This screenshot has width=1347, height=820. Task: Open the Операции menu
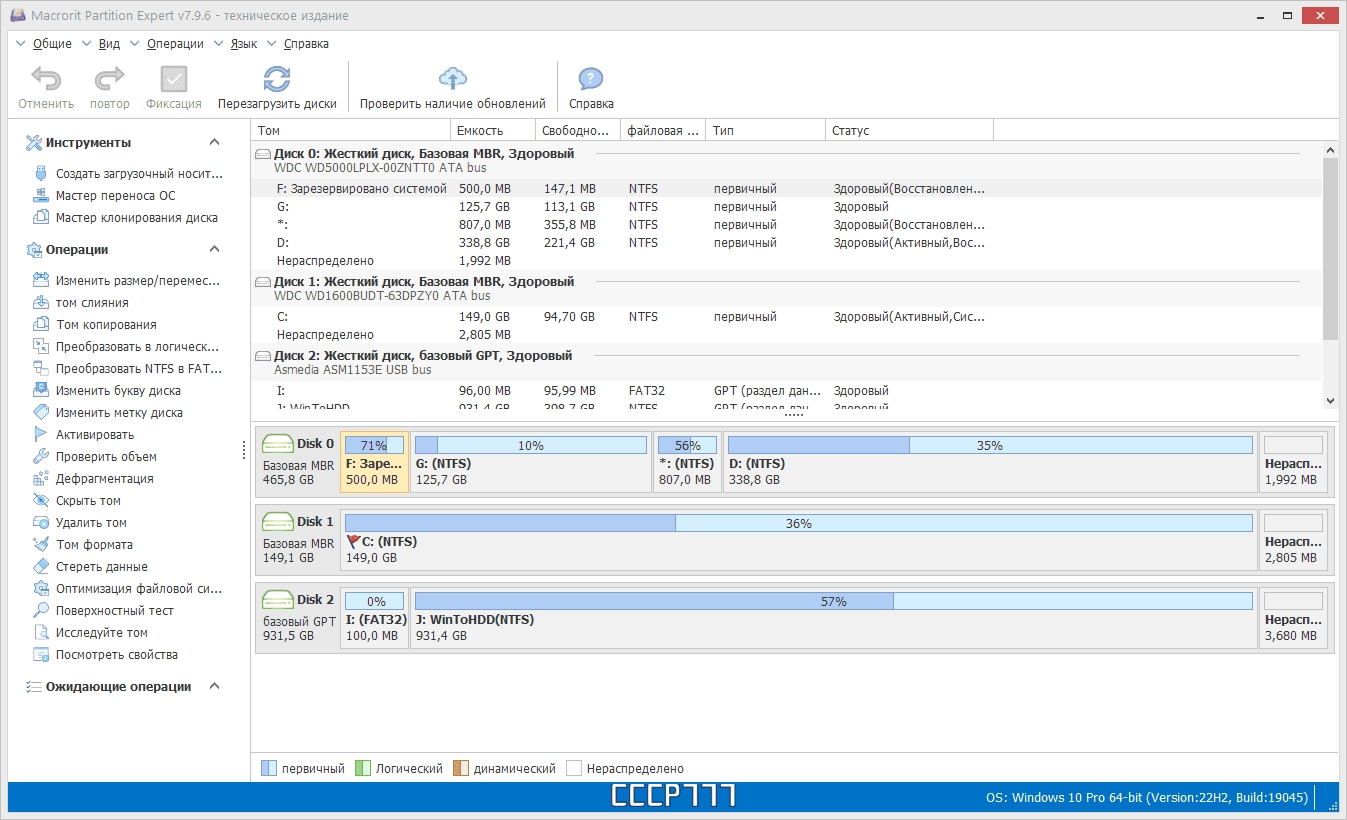point(175,44)
